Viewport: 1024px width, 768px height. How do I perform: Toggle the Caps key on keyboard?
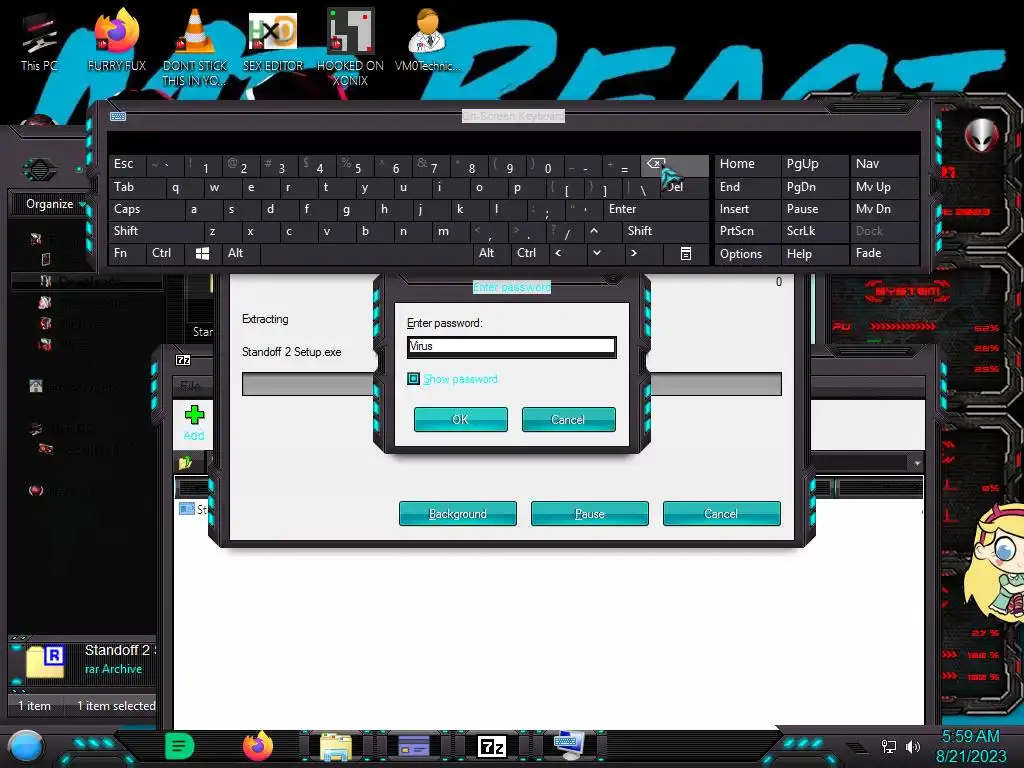[x=145, y=209]
